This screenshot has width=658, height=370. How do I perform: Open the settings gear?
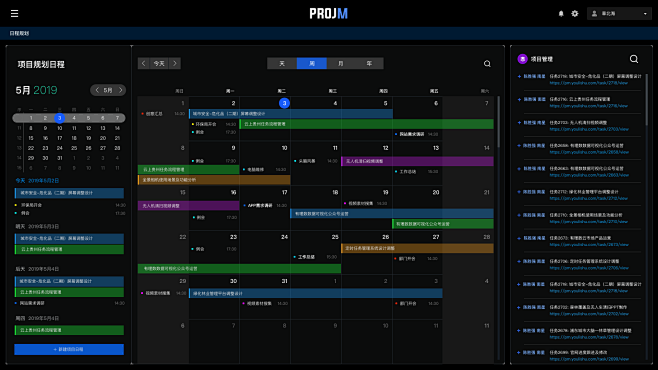click(x=575, y=13)
